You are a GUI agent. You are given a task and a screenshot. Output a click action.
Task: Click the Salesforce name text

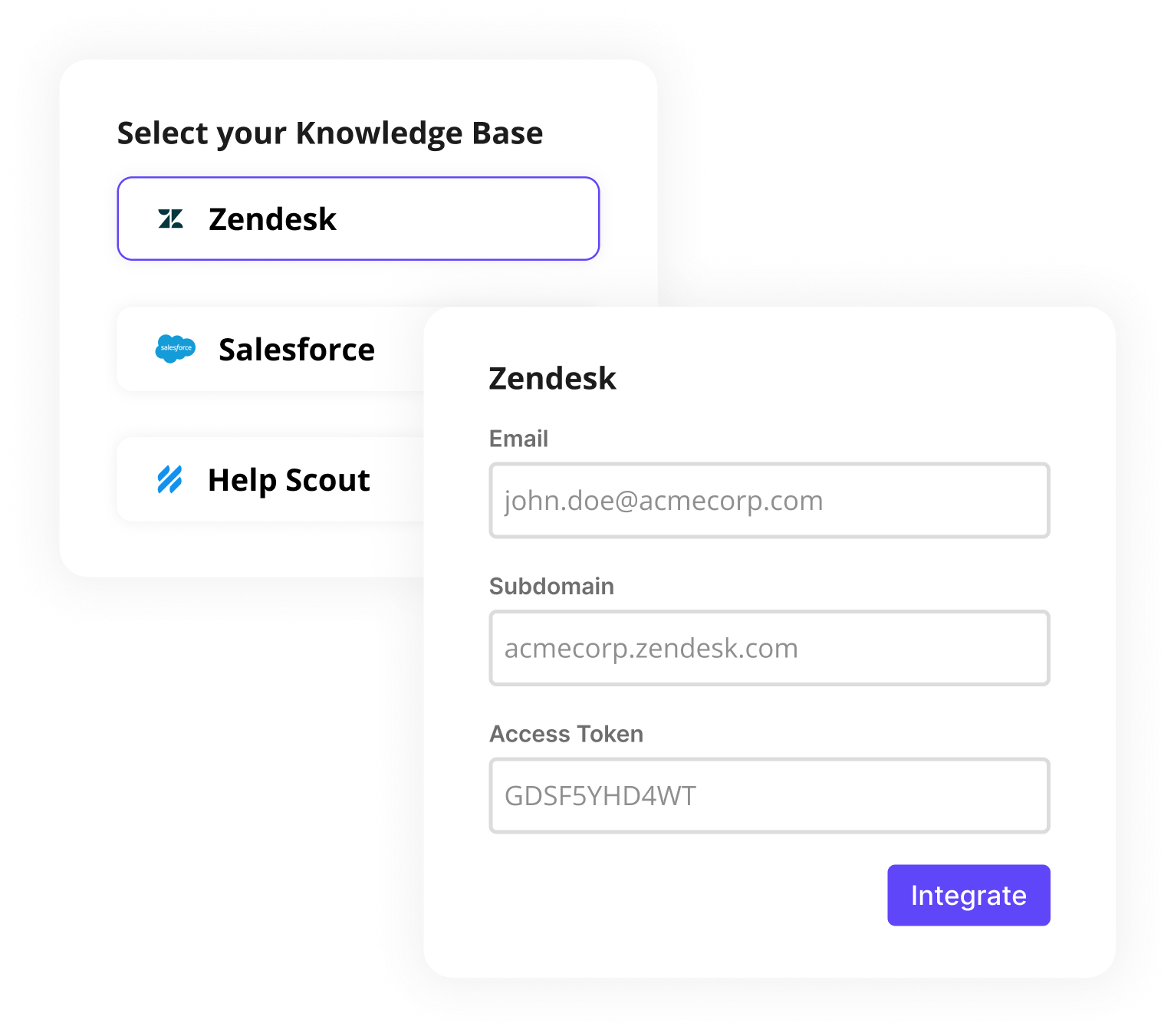click(x=297, y=350)
